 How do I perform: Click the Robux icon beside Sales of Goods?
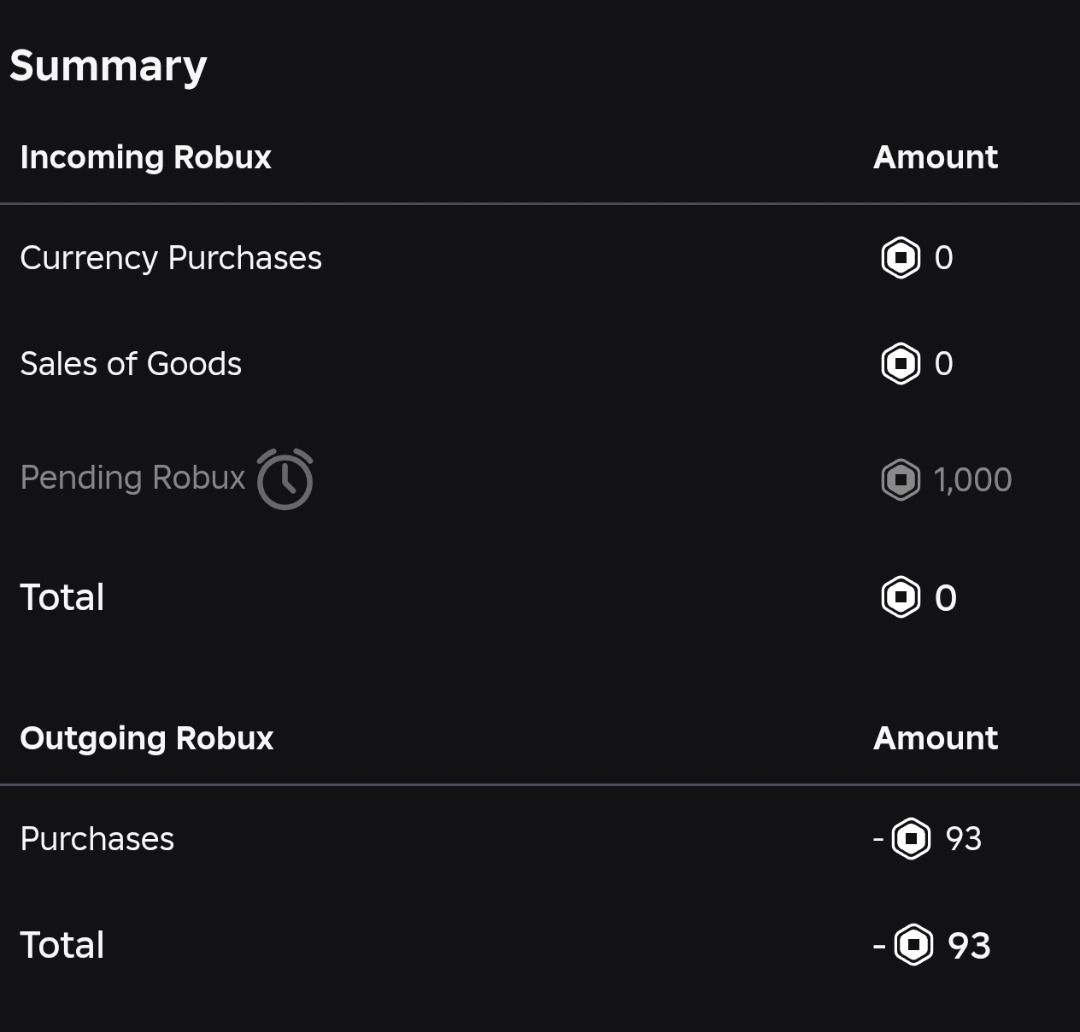900,363
